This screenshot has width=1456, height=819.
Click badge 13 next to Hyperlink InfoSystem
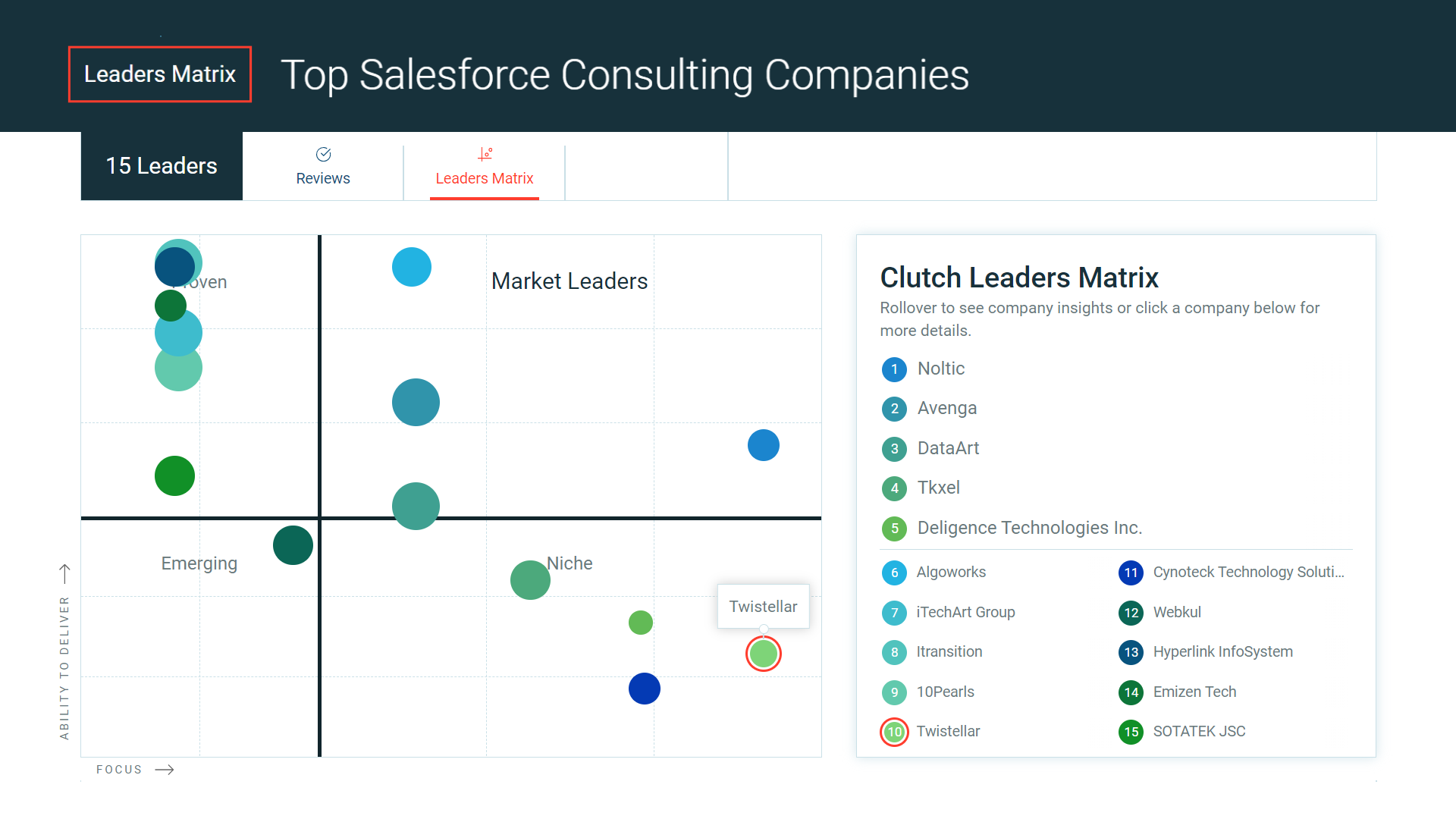(1131, 652)
